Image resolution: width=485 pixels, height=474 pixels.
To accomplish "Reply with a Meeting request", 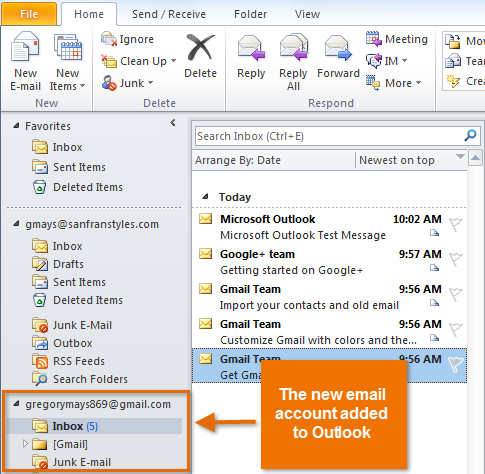I will pos(396,39).
